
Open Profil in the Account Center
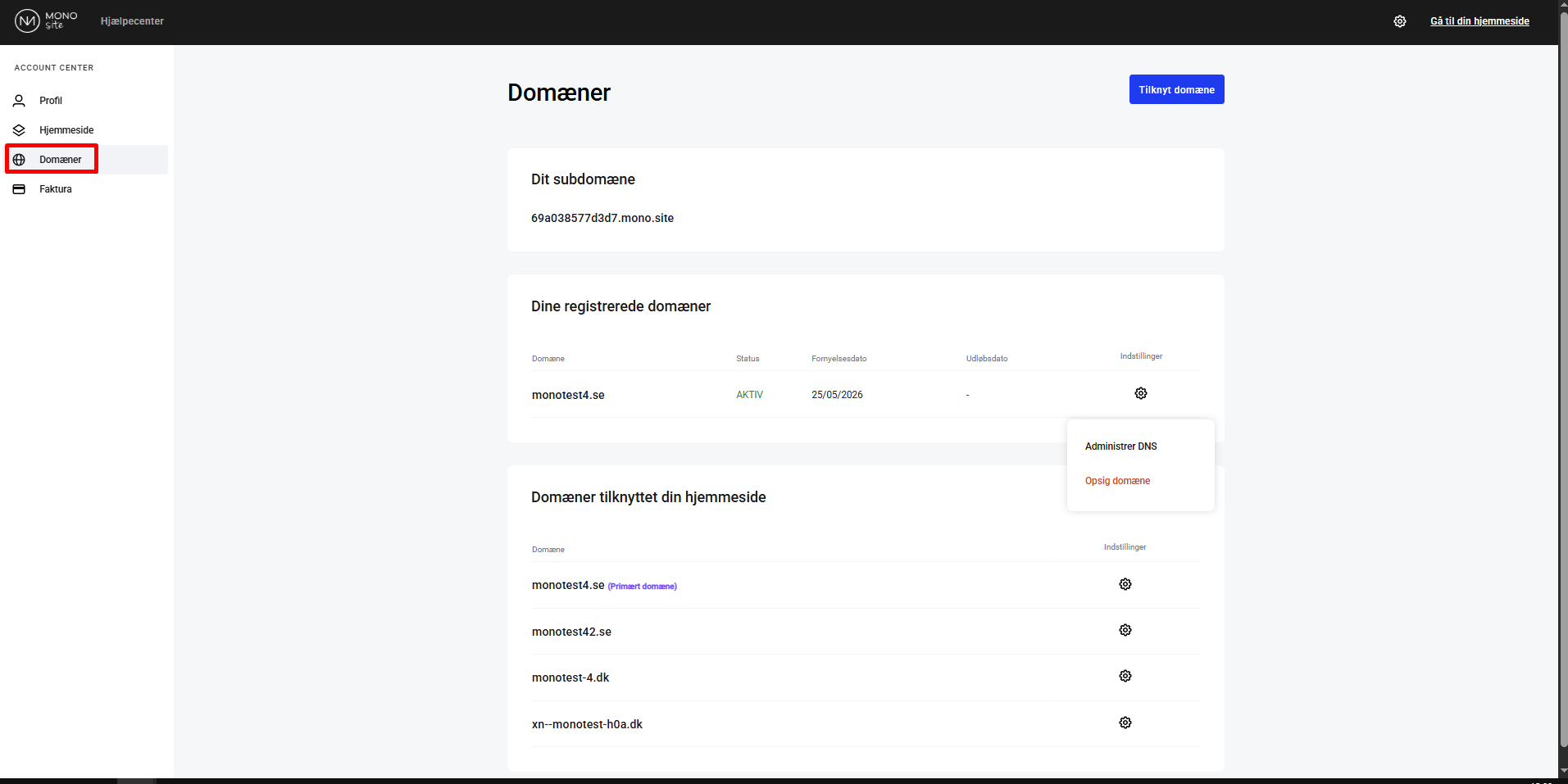[51, 101]
